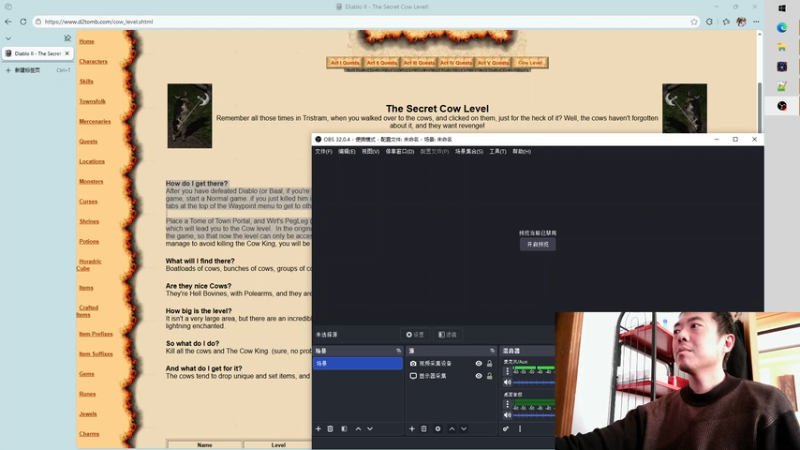
Task: Open Act IV Quests tab on webpage
Action: click(456, 63)
